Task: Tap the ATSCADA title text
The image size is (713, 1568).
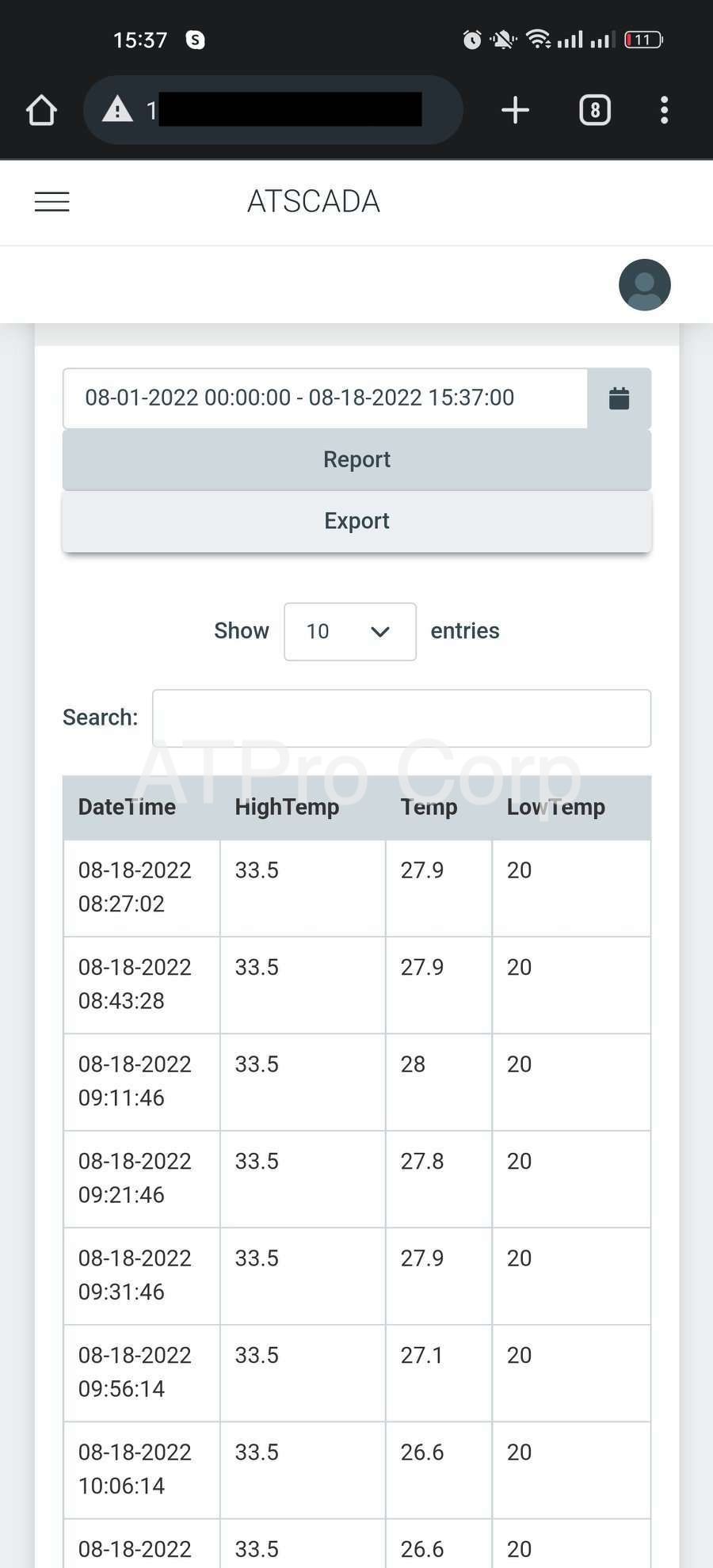Action: pyautogui.click(x=314, y=202)
